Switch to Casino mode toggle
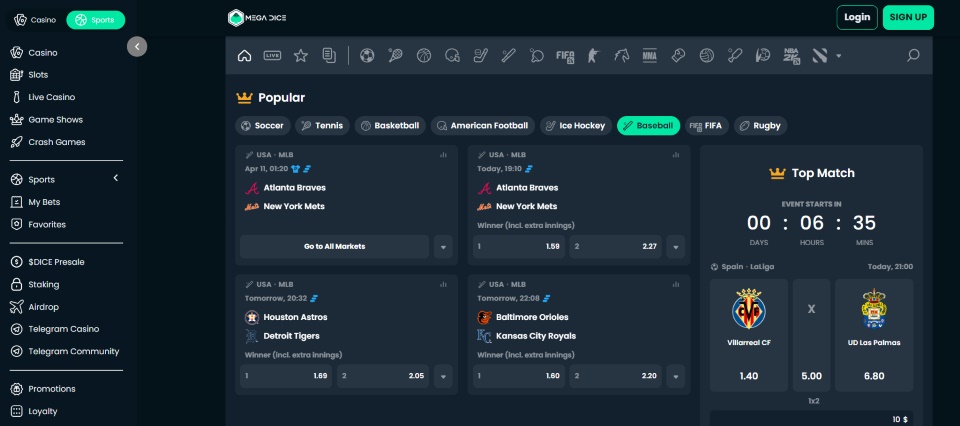Image resolution: width=960 pixels, height=426 pixels. tap(35, 20)
